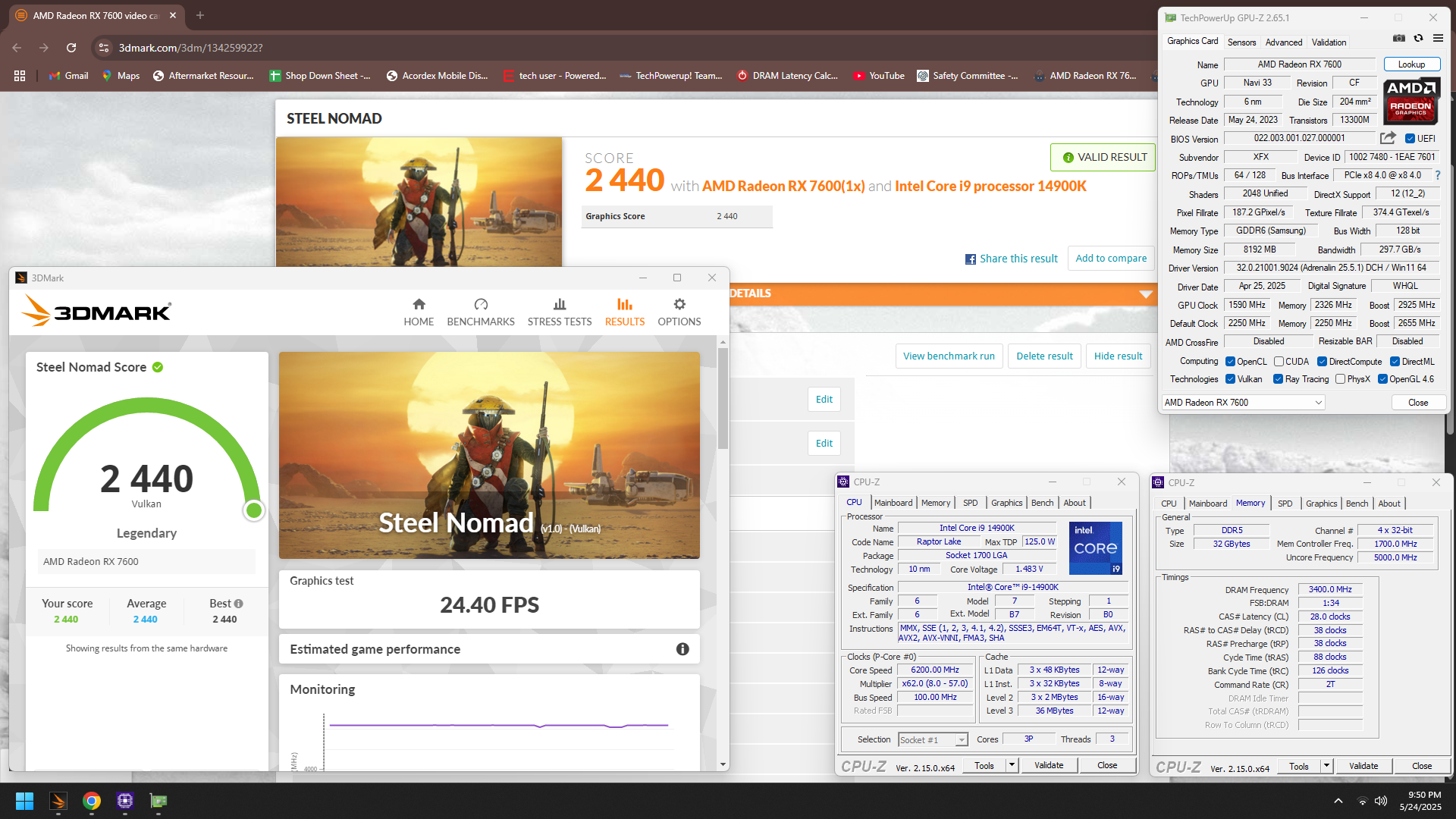
Task: Open volume icon in system tray
Action: (x=1381, y=801)
